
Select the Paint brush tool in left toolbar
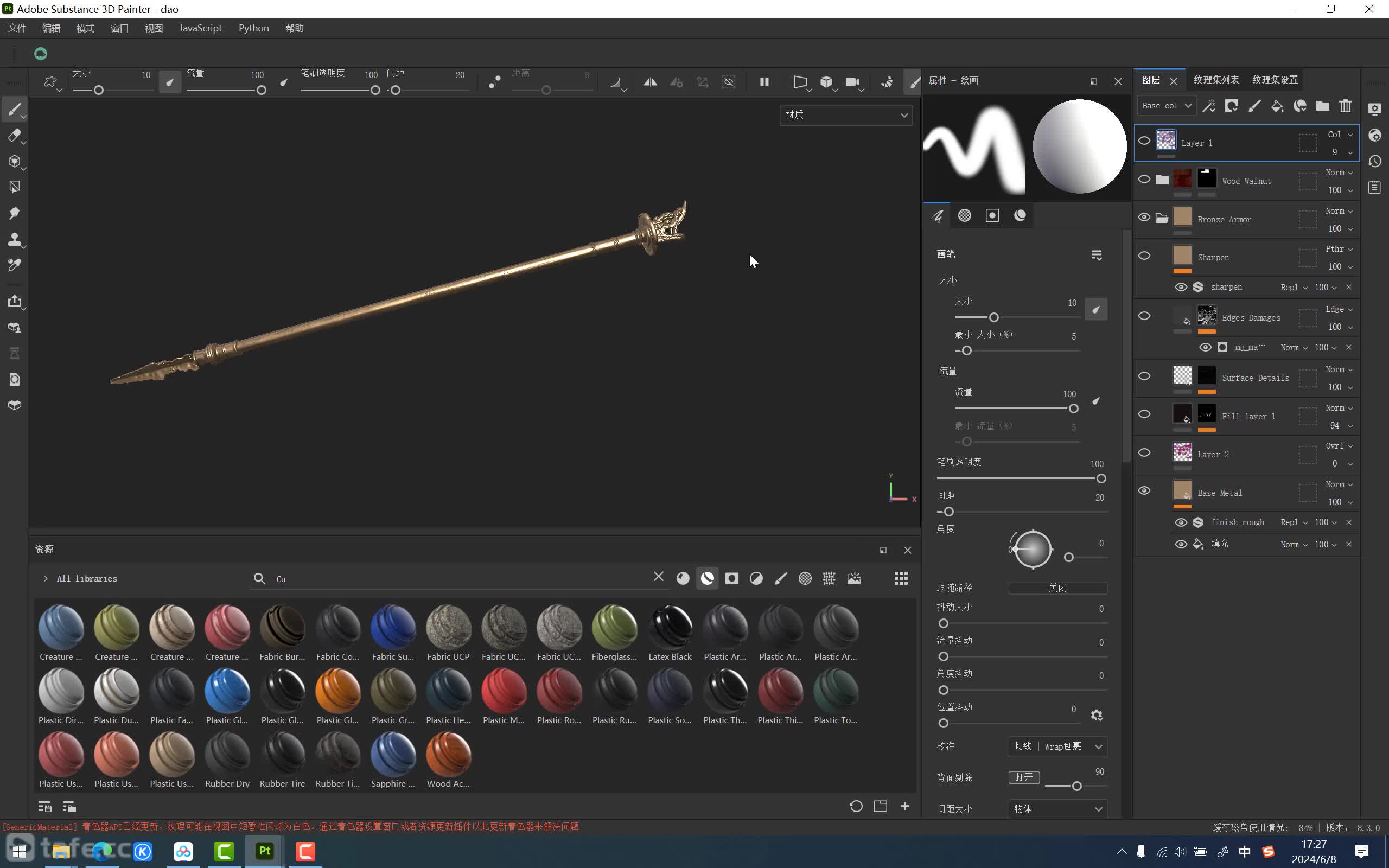pyautogui.click(x=14, y=109)
